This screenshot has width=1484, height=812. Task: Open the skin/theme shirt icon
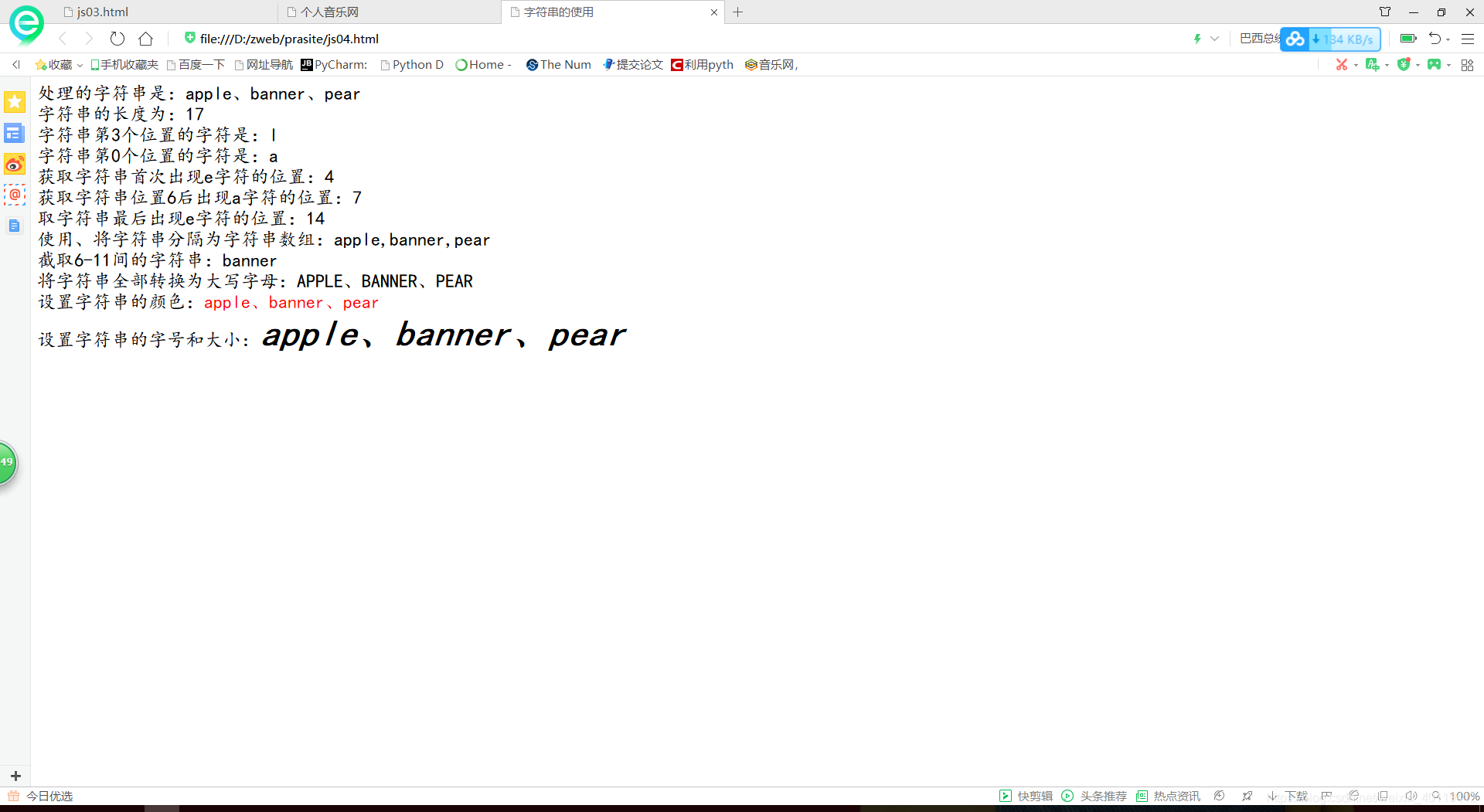point(1385,12)
